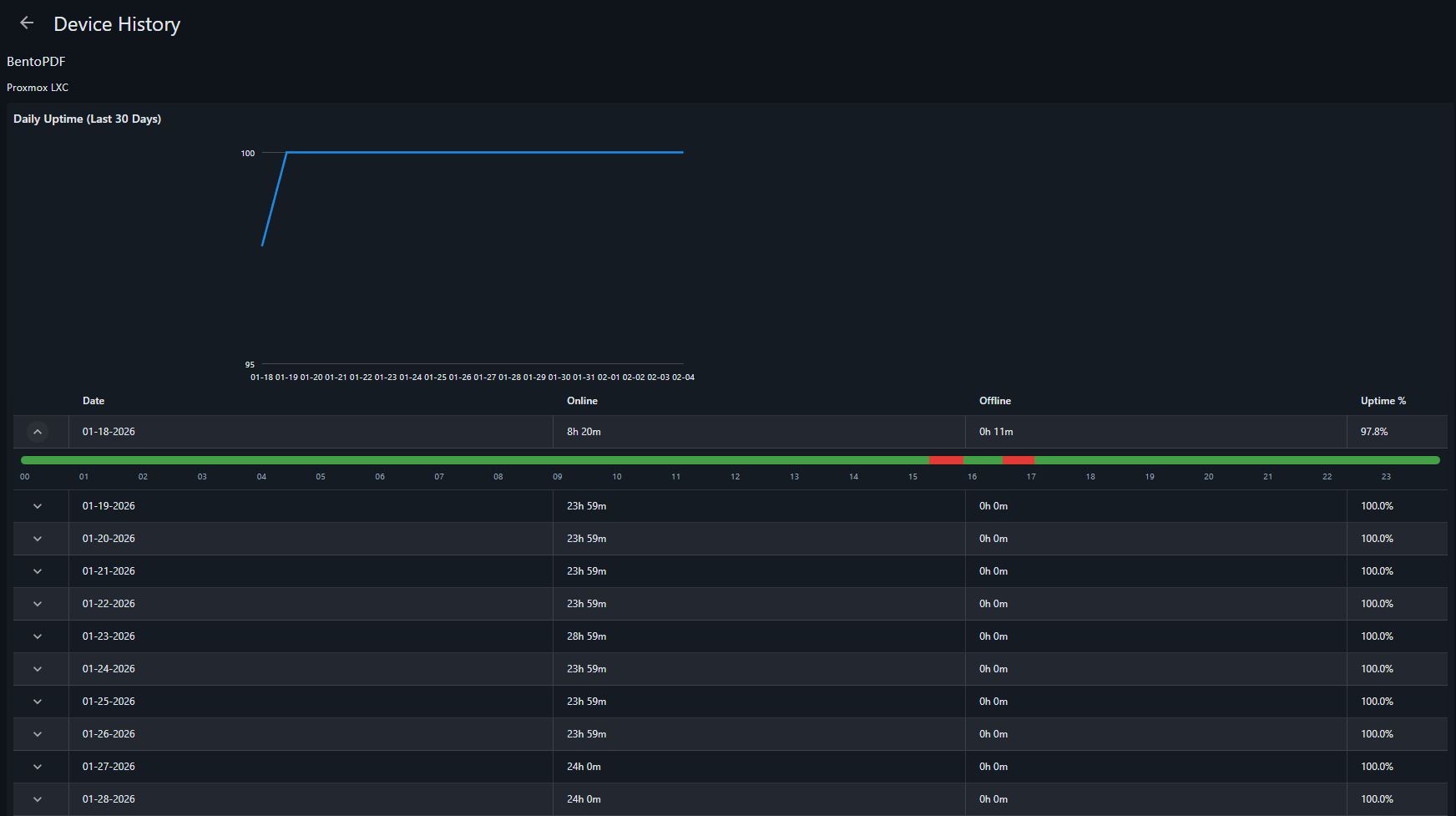Click the Date column header

click(x=94, y=401)
